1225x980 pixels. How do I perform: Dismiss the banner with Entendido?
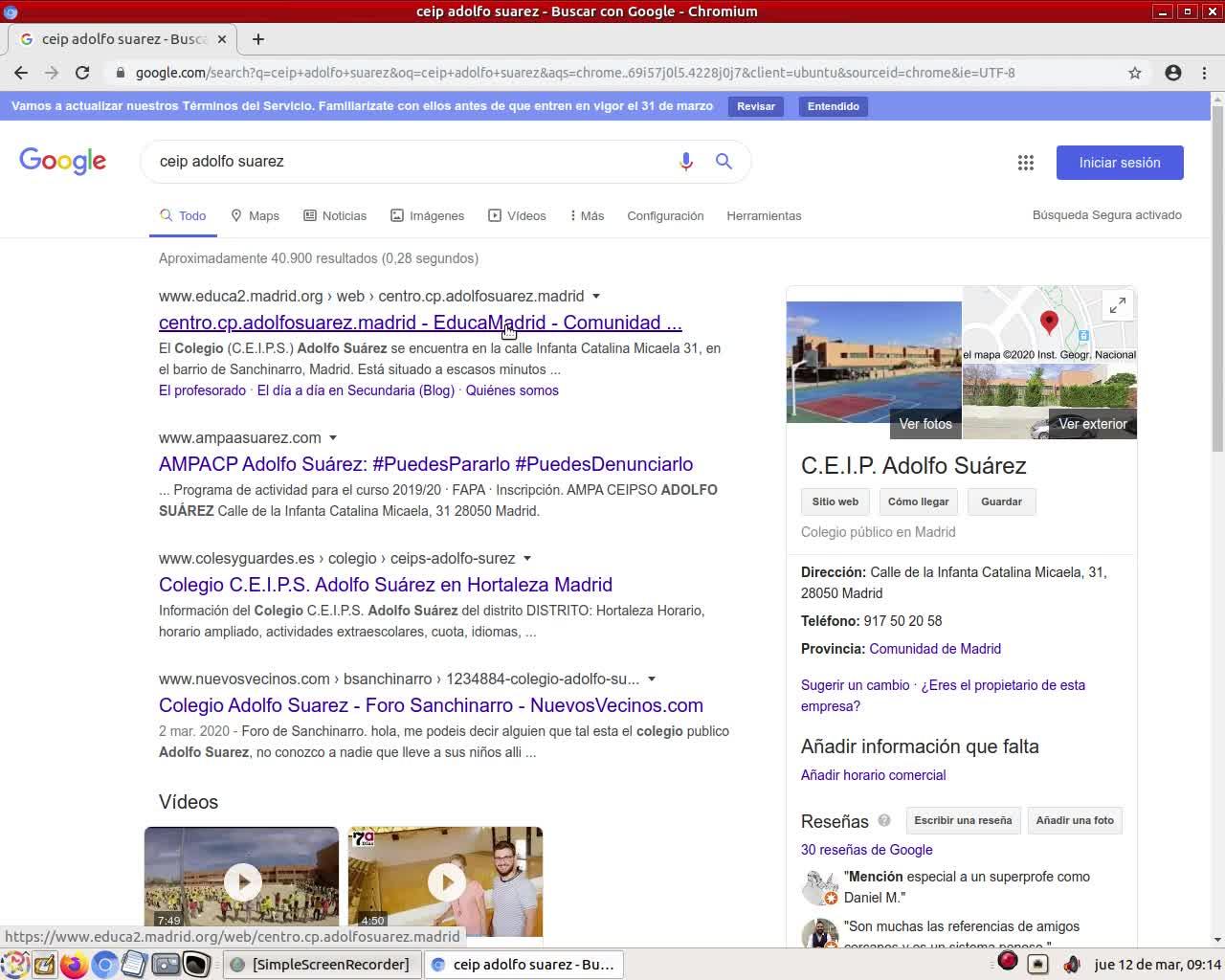pos(834,106)
